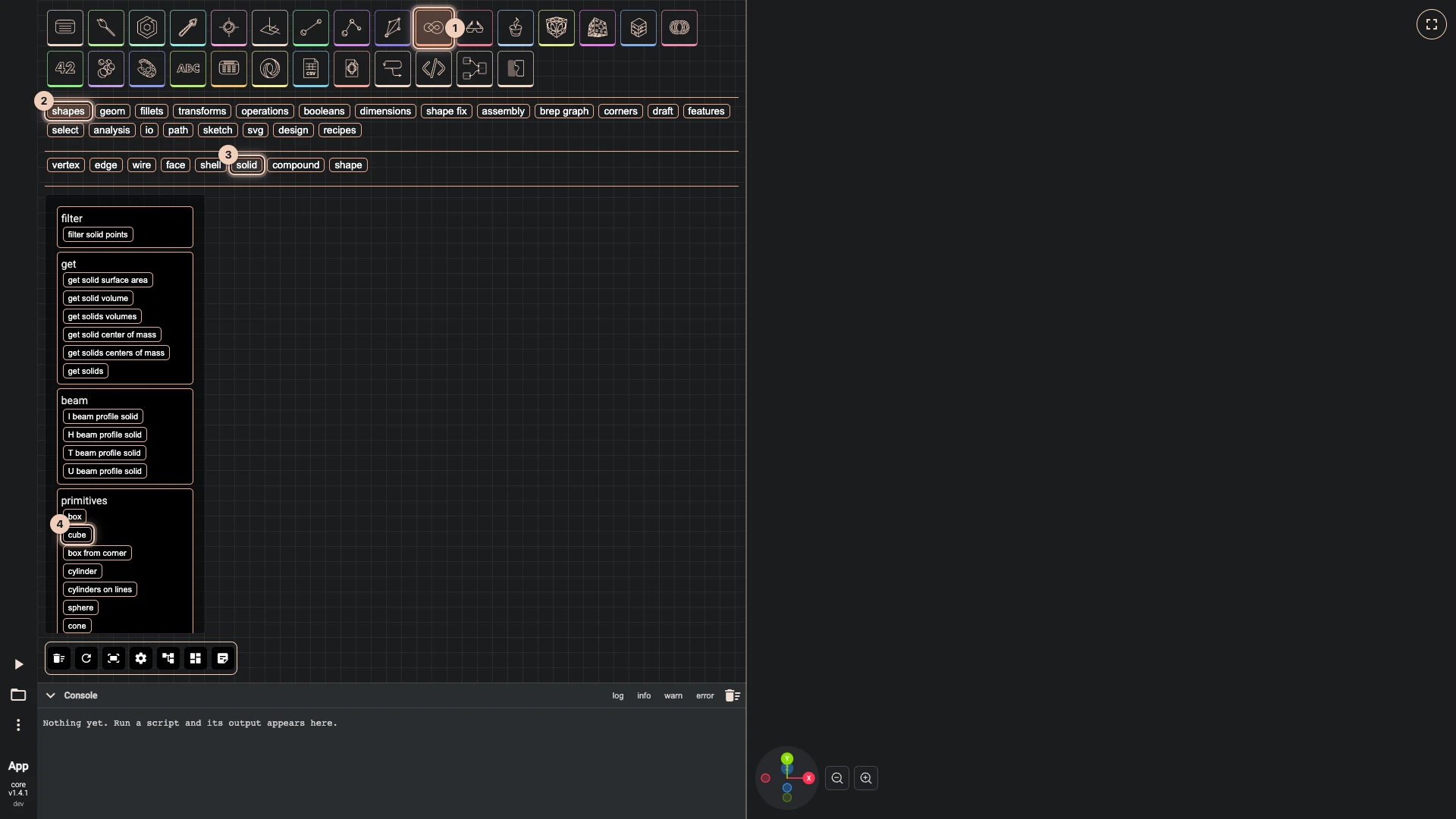Select the compound sub-tab
This screenshot has width=1456, height=819.
point(296,165)
